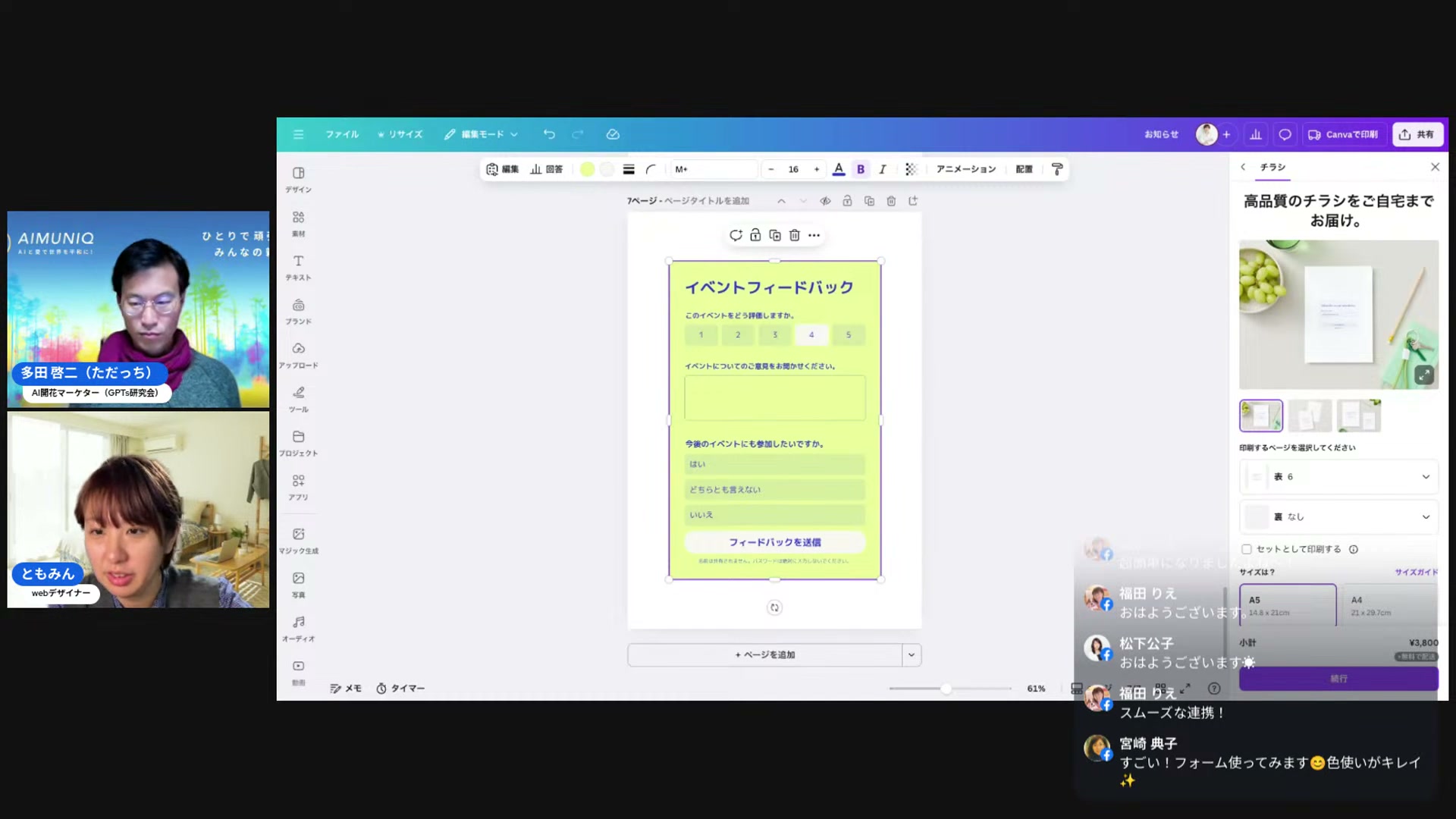This screenshot has height=819, width=1456.
Task: Open お知らせ notifications
Action: click(1161, 134)
